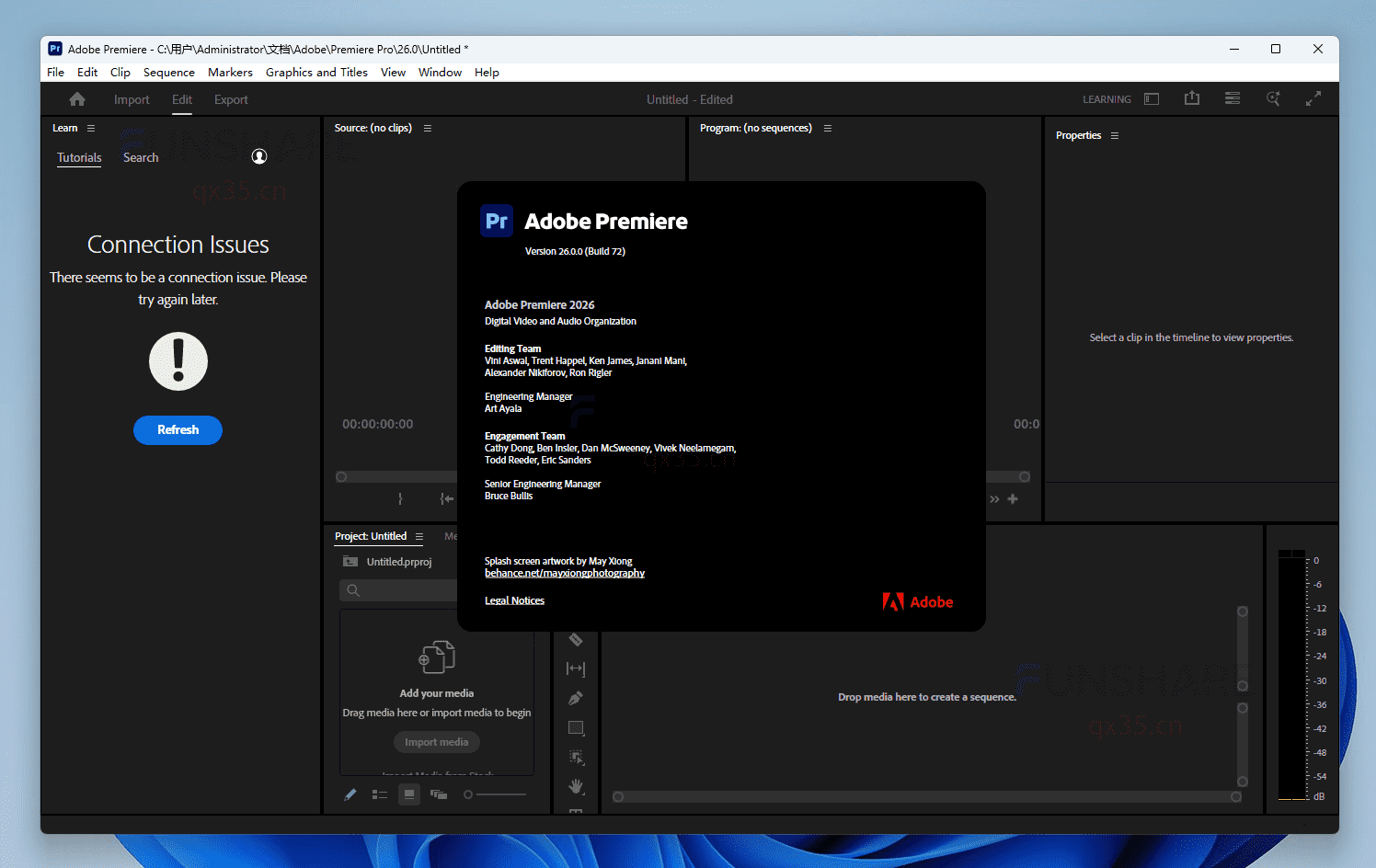Open the Workspaces panel icon
1376x868 pixels.
1151,98
